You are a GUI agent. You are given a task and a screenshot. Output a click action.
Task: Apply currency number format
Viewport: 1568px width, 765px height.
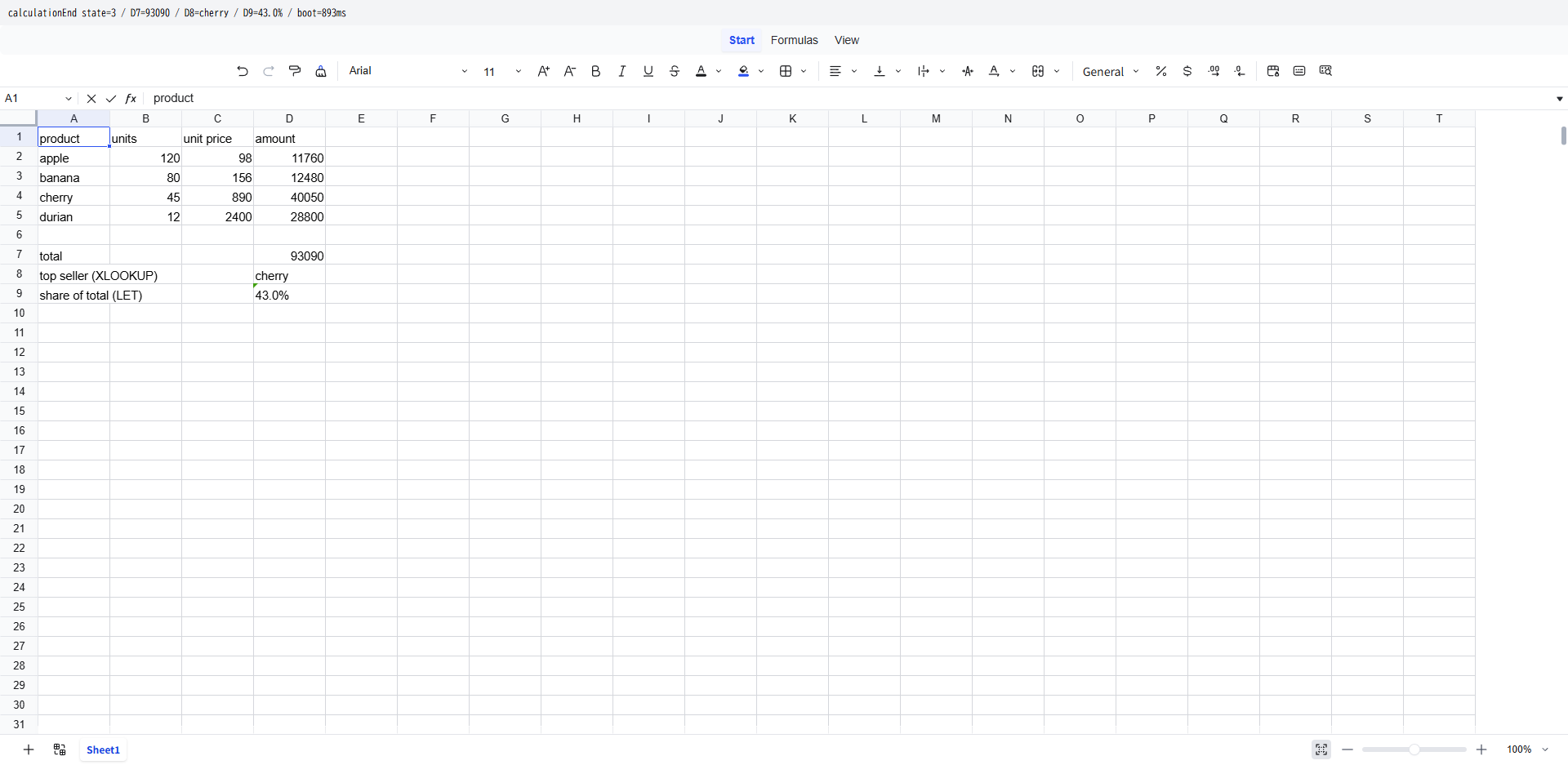[x=1187, y=71]
